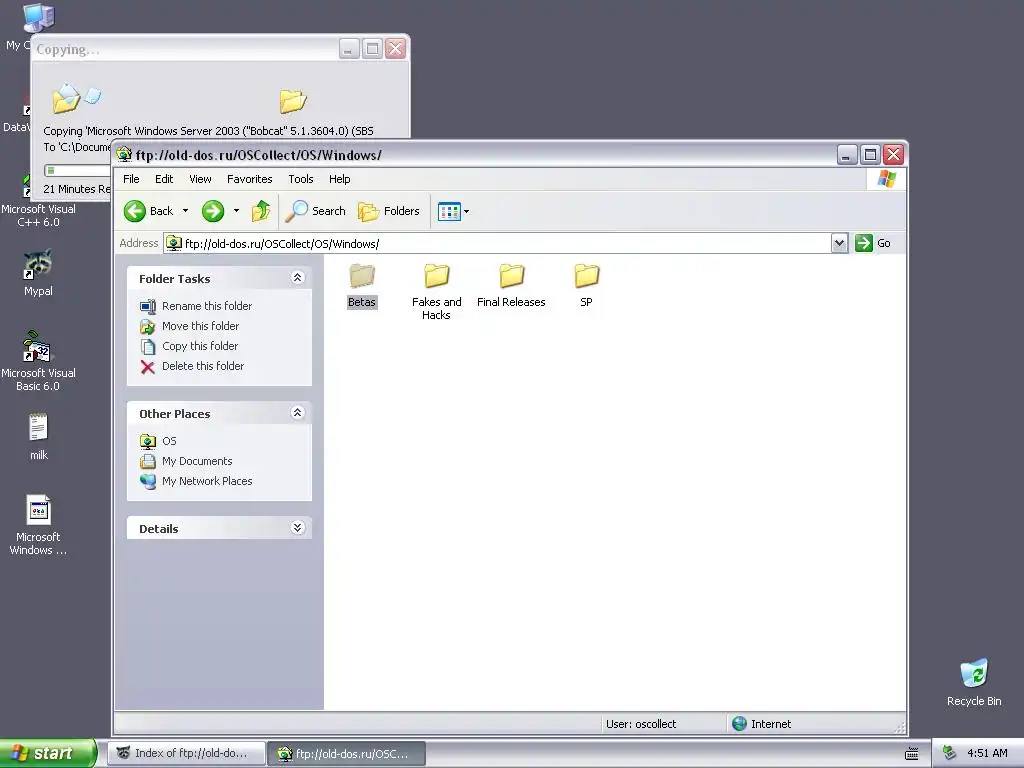Click the tray network copying icon
Image resolution: width=1024 pixels, height=768 pixels.
pyautogui.click(x=950, y=753)
